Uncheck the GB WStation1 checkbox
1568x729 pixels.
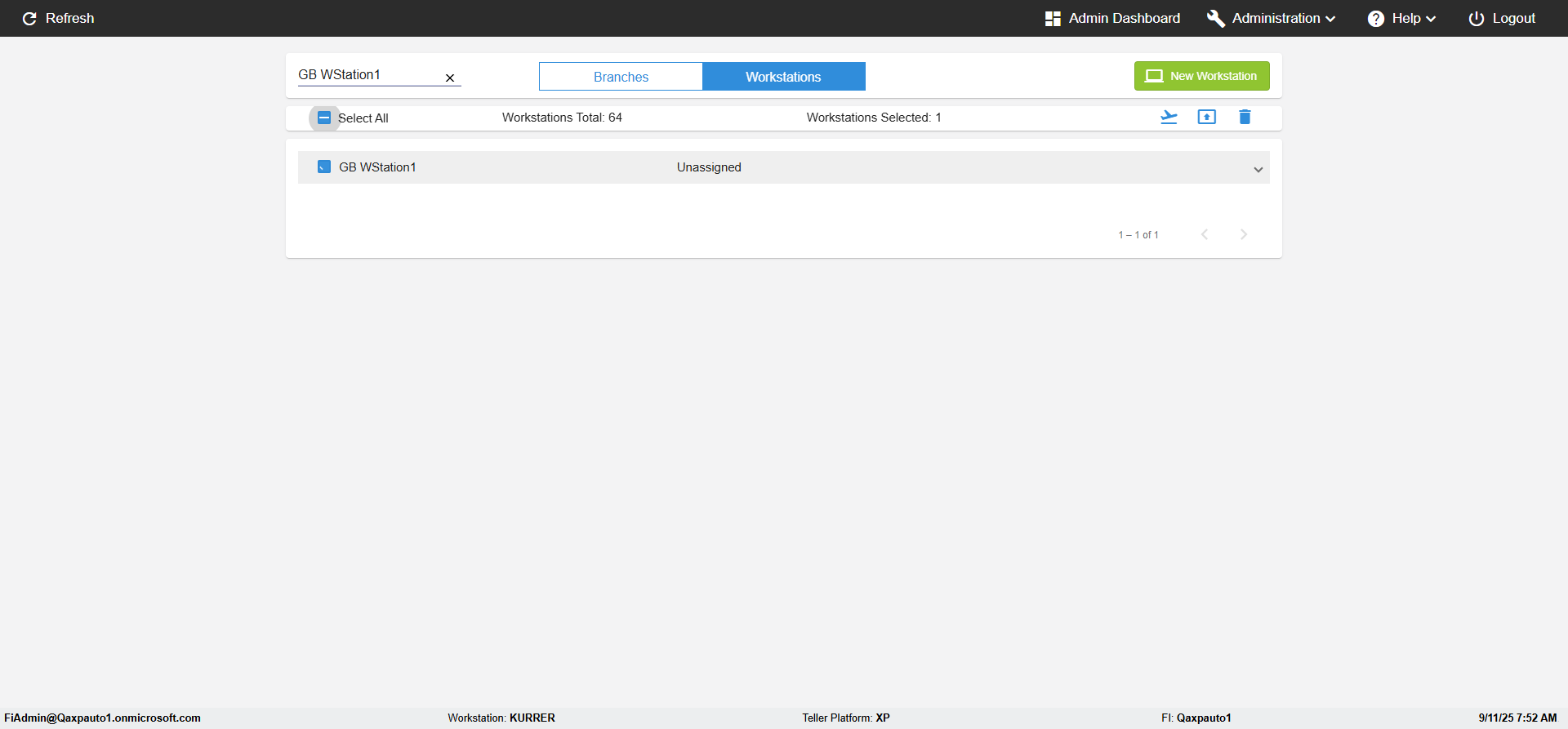(324, 167)
